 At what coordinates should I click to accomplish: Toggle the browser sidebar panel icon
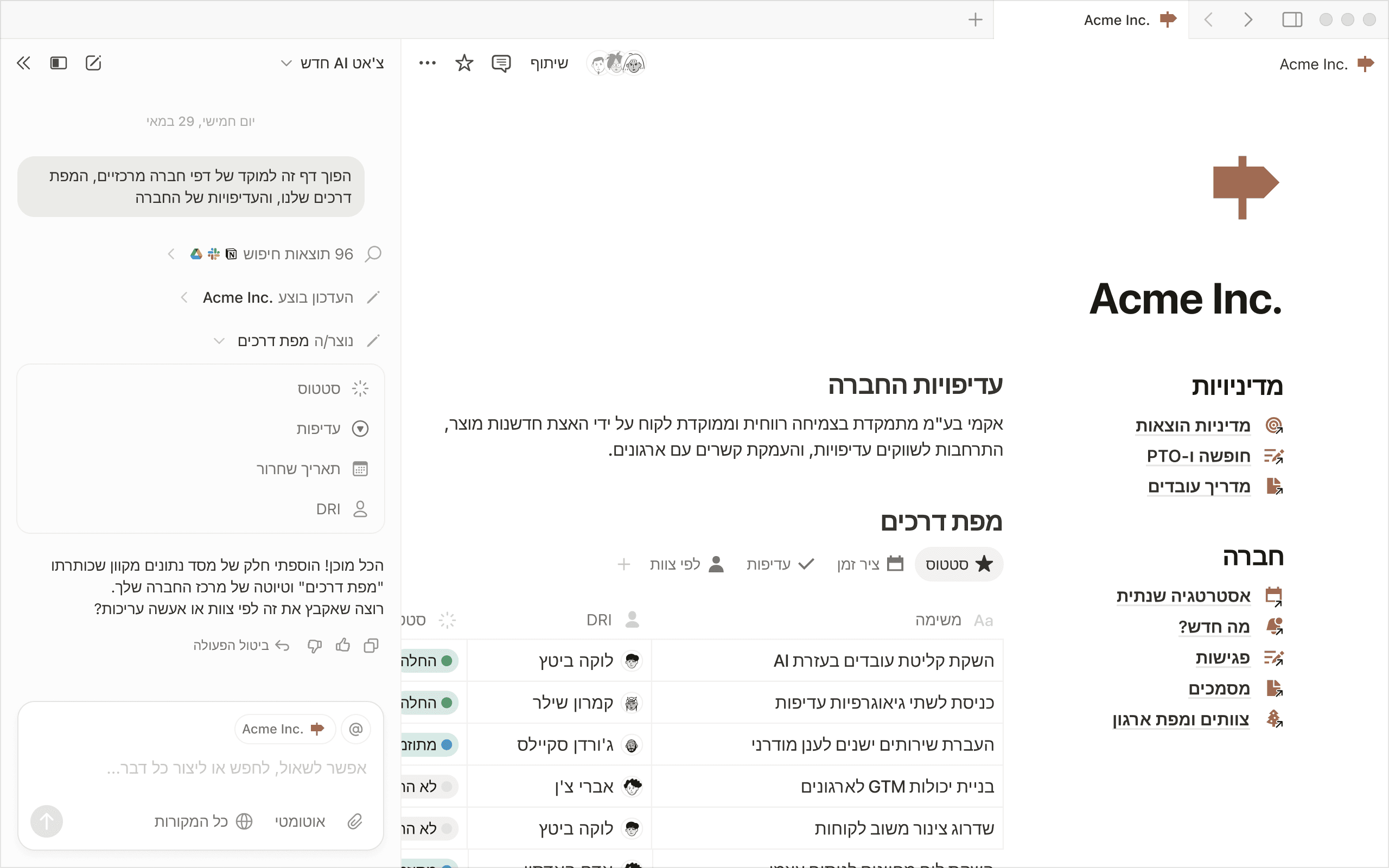point(1292,20)
